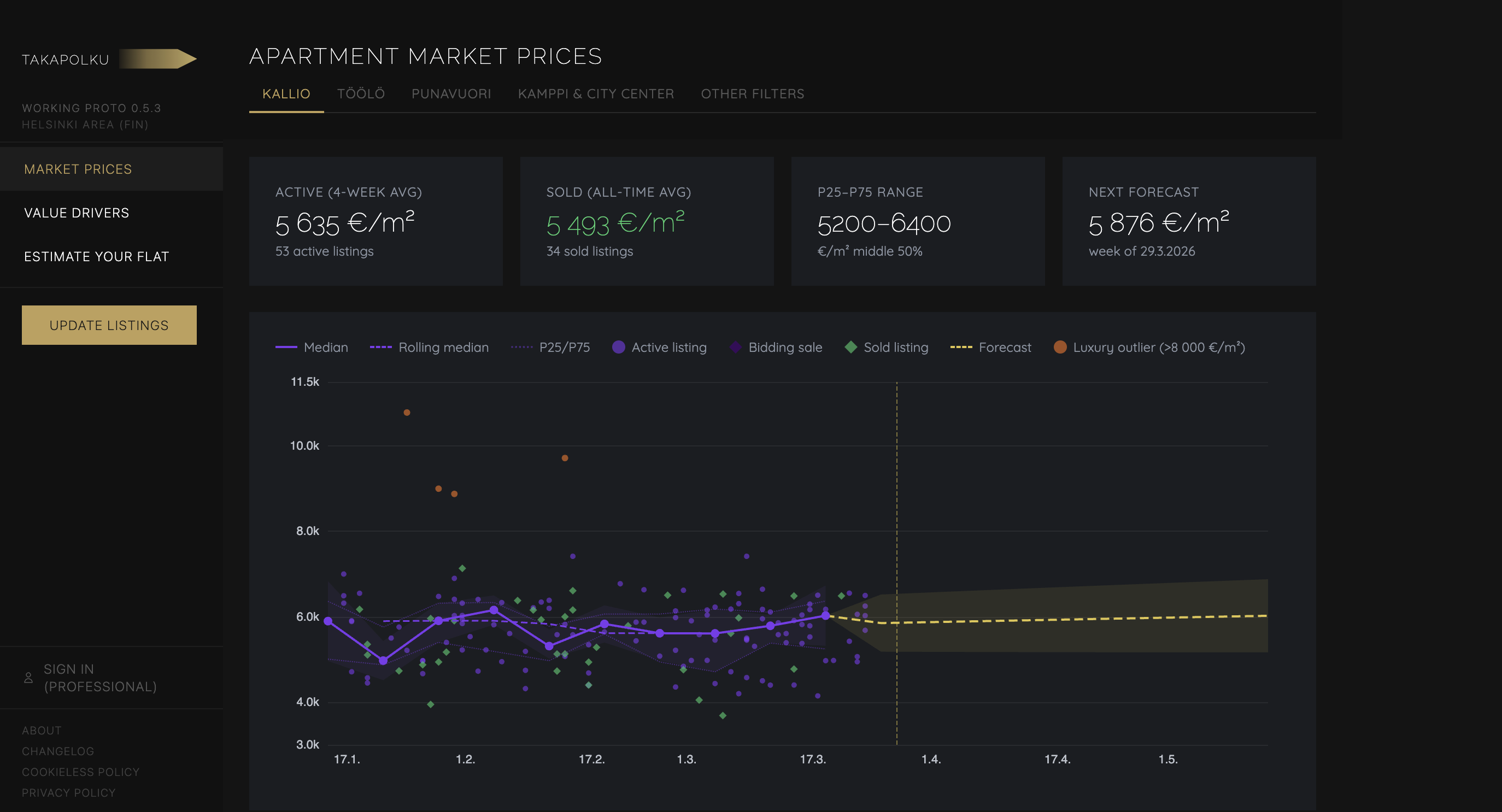Image resolution: width=1502 pixels, height=812 pixels.
Task: Switch to the Töölö tab
Action: [361, 94]
